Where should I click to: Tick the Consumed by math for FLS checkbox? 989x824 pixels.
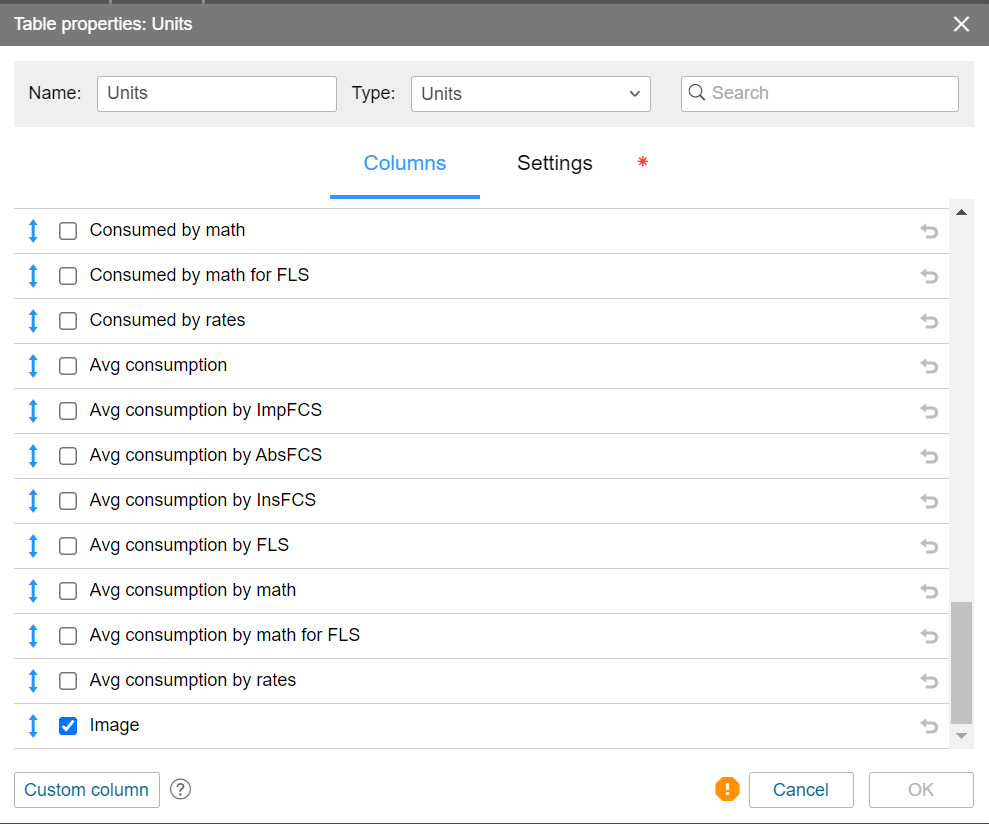point(68,276)
